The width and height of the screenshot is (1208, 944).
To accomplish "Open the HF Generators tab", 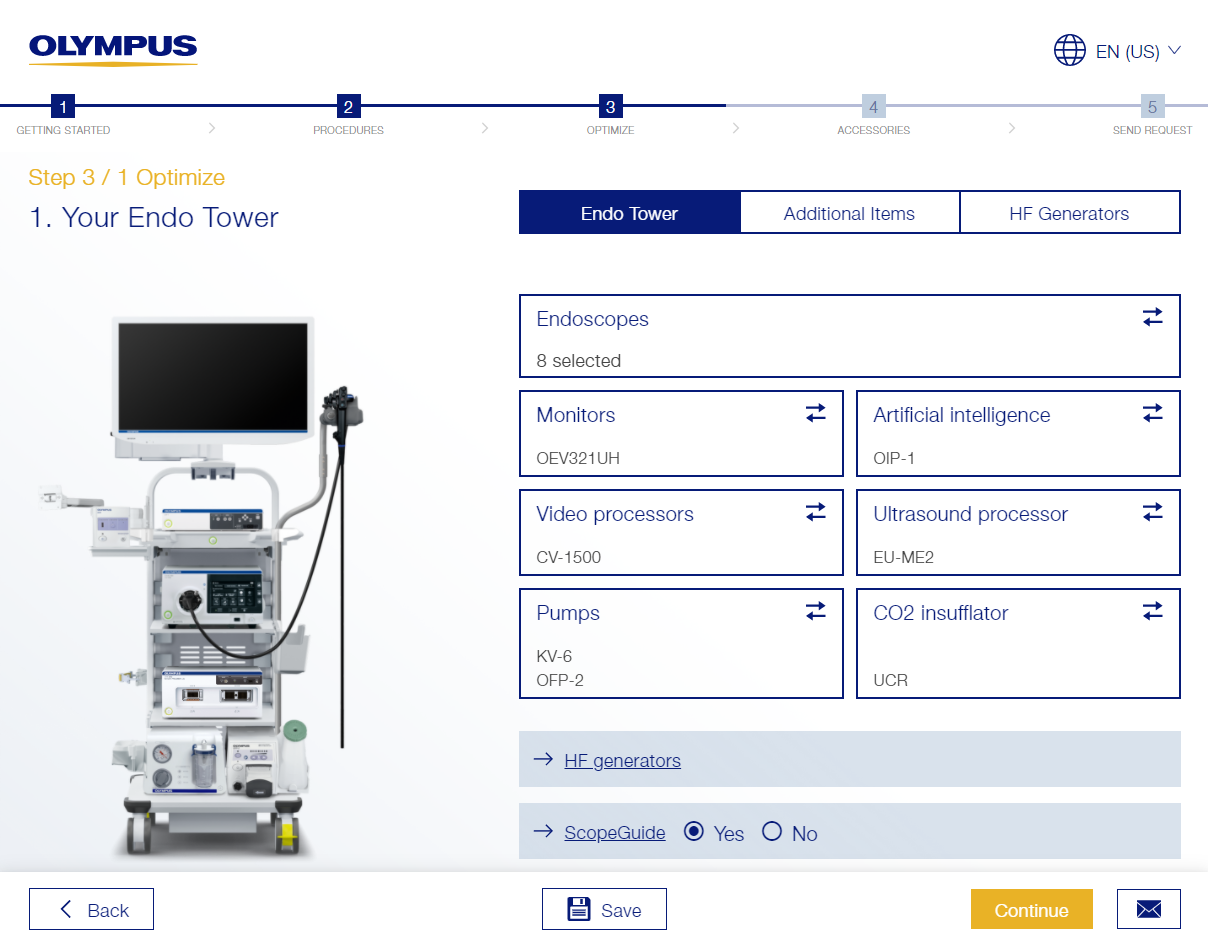I will pos(1069,212).
